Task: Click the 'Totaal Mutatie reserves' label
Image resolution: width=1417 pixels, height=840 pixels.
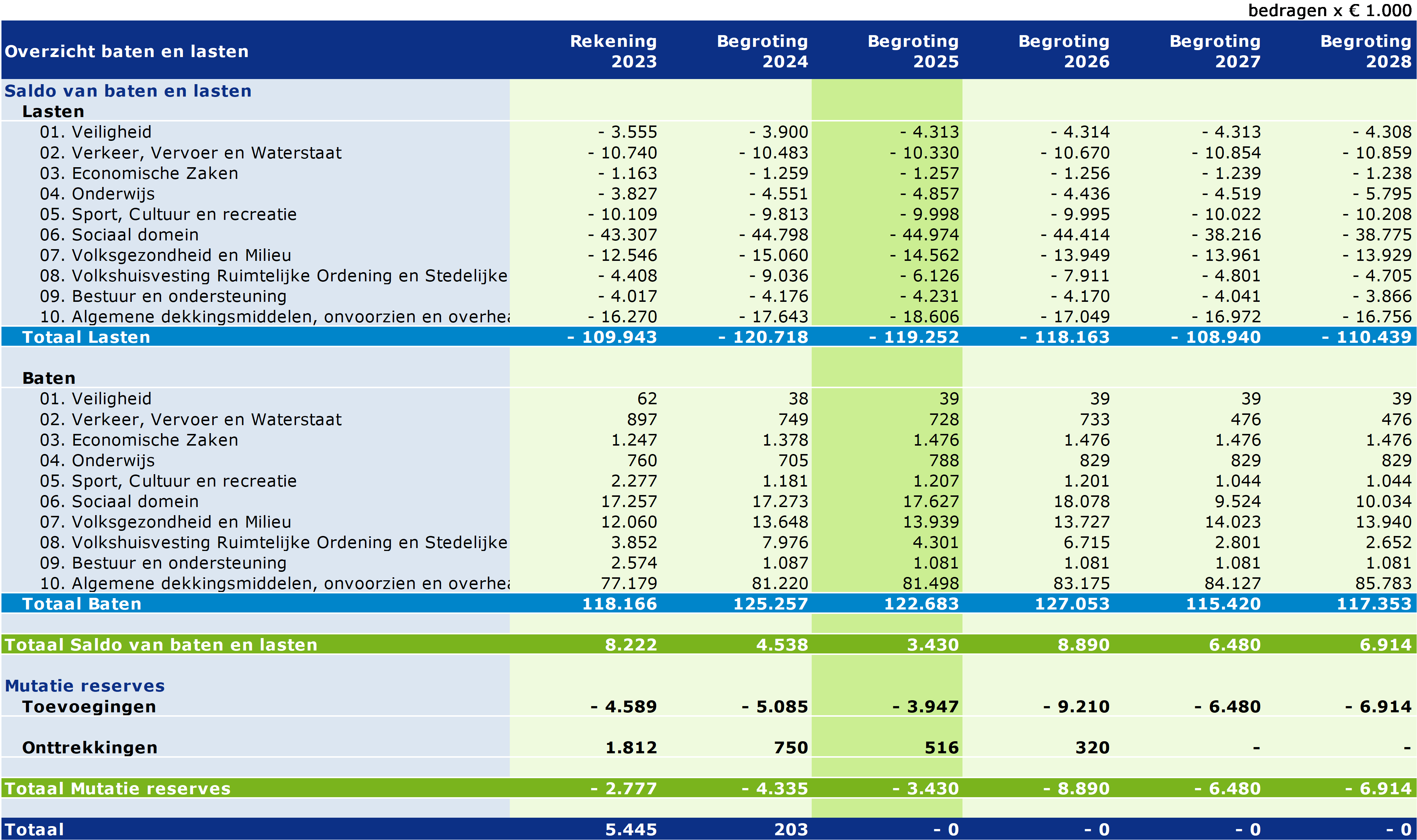Action: pyautogui.click(x=118, y=788)
